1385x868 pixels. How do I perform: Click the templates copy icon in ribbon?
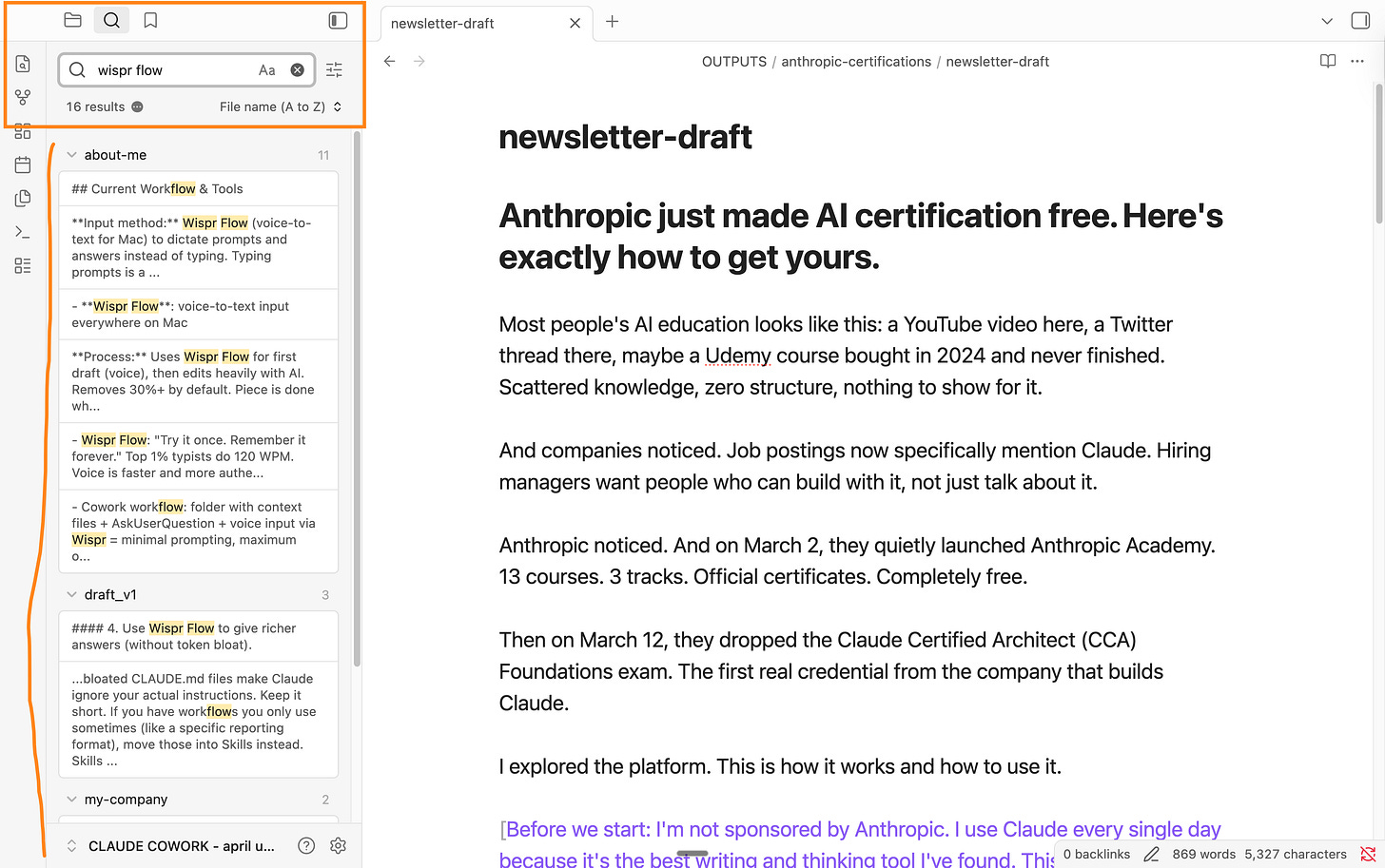point(23,198)
